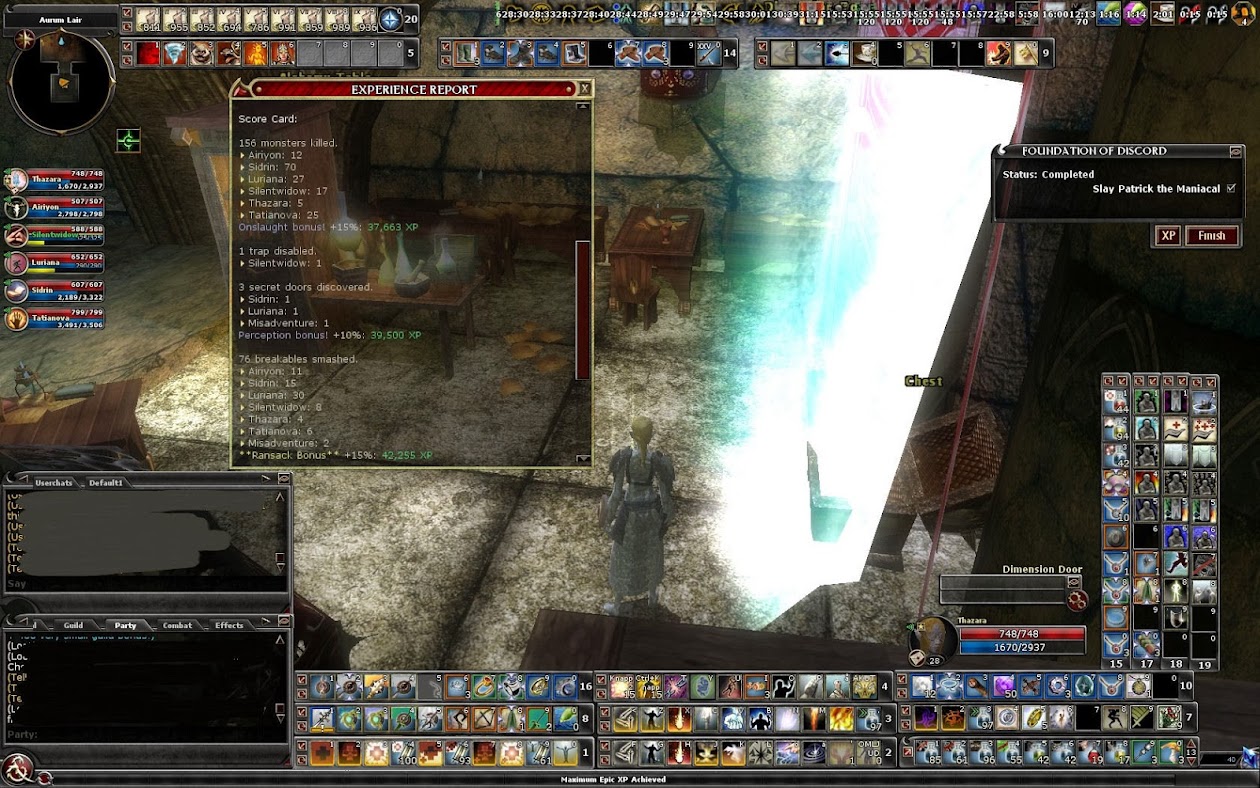Select party member Tatianova
This screenshot has height=788, width=1260.
(55, 319)
